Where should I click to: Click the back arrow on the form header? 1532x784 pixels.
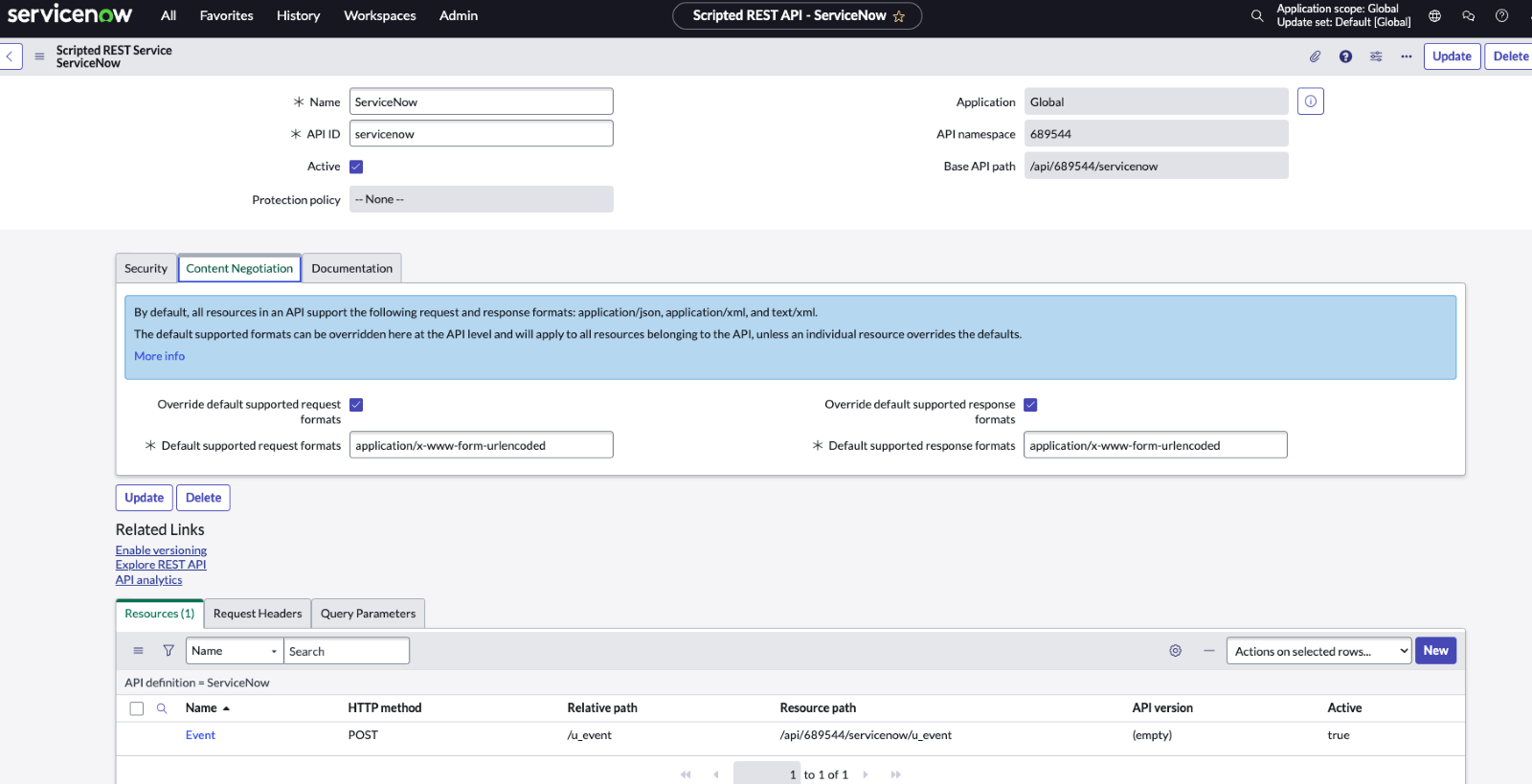(x=10, y=56)
